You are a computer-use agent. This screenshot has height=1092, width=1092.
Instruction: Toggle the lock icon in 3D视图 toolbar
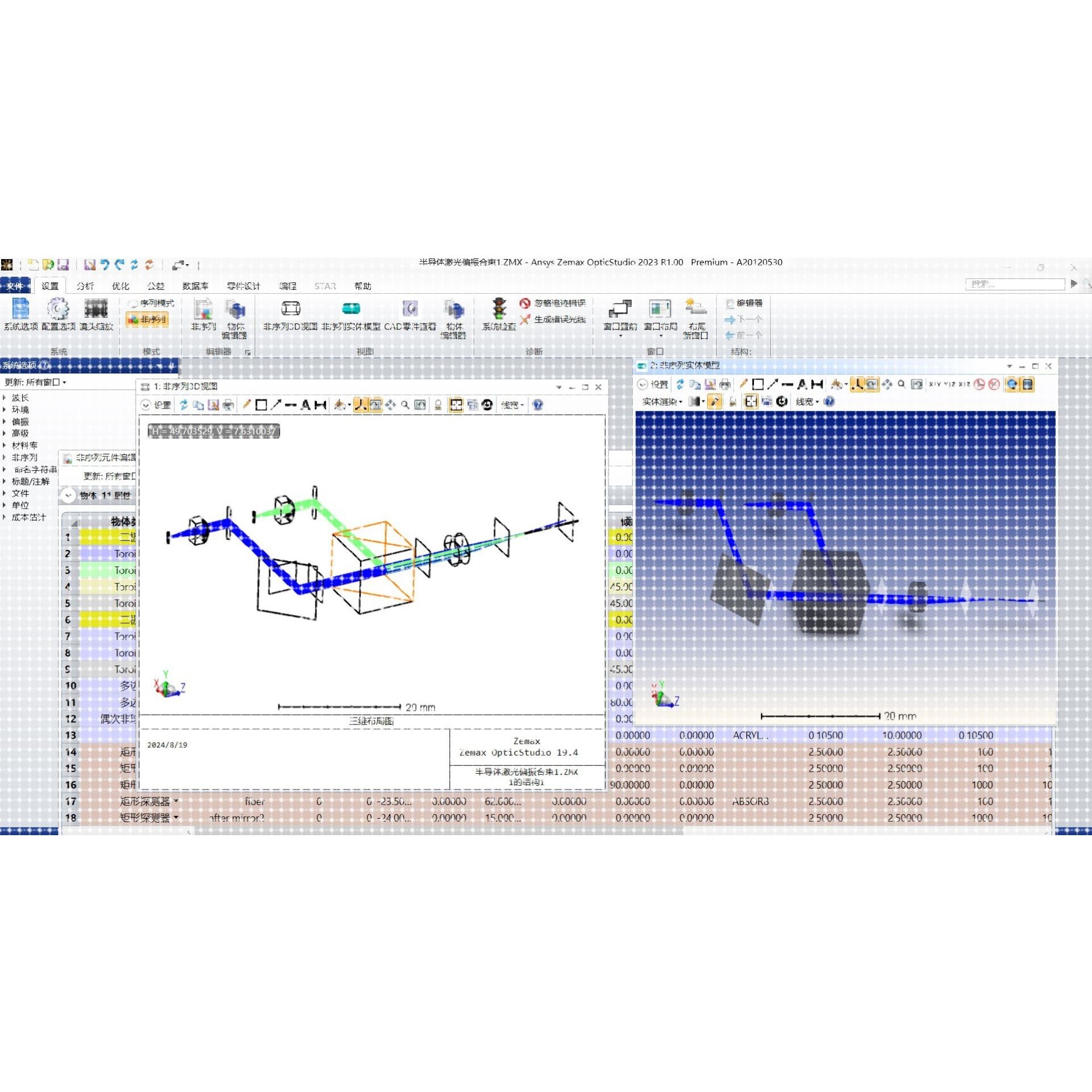click(x=438, y=405)
